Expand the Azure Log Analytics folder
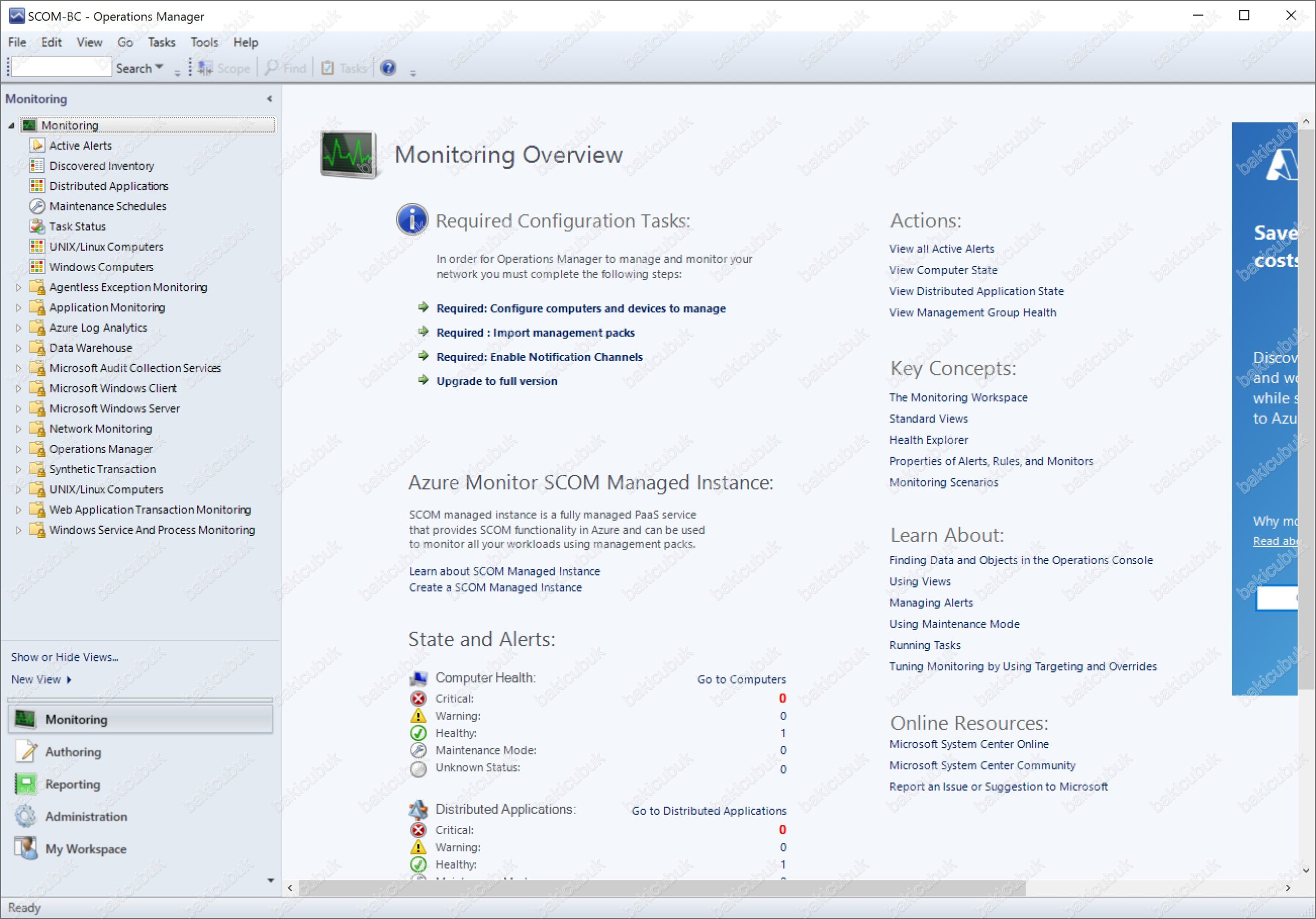 click(x=19, y=328)
